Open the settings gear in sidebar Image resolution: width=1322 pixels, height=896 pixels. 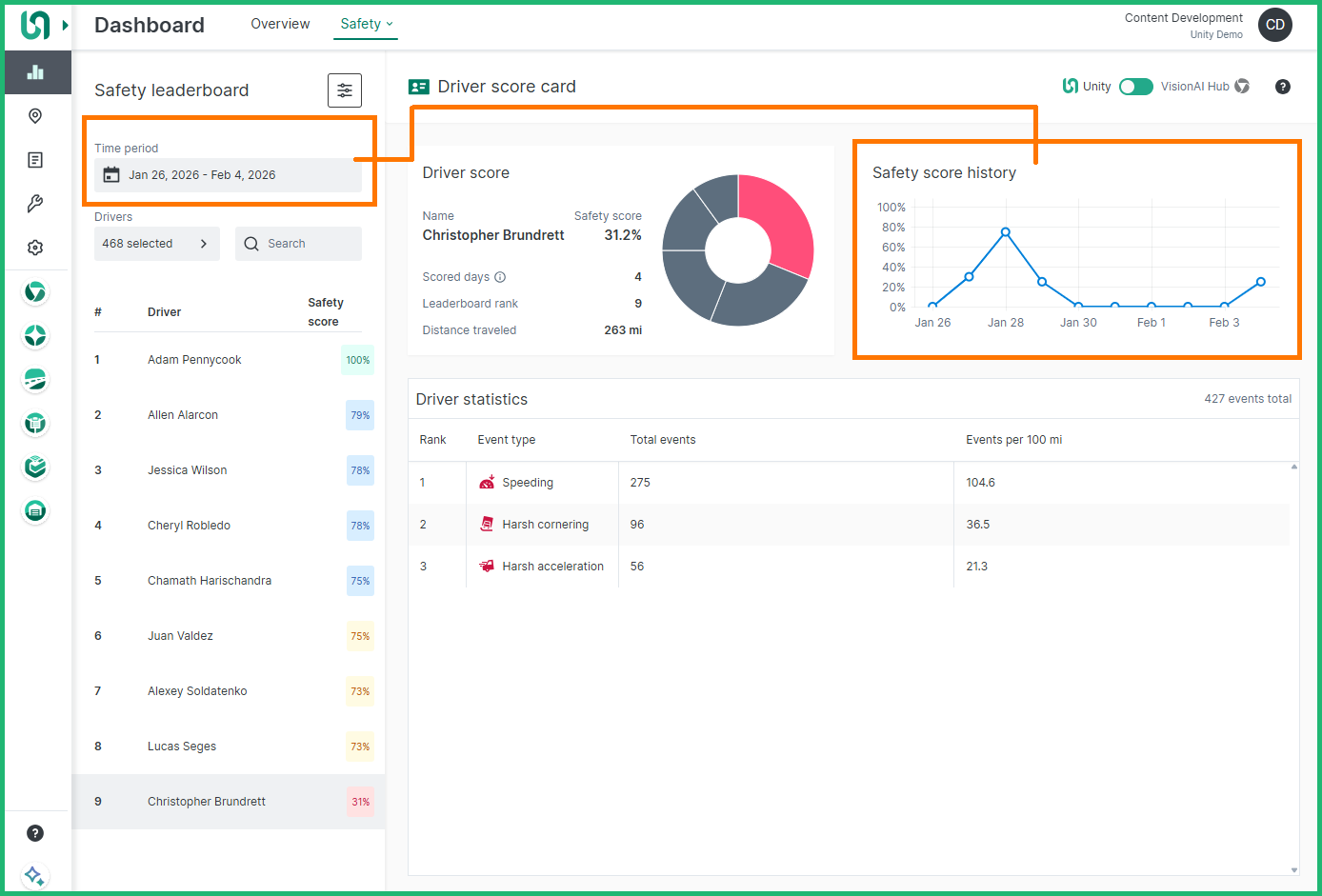(35, 248)
